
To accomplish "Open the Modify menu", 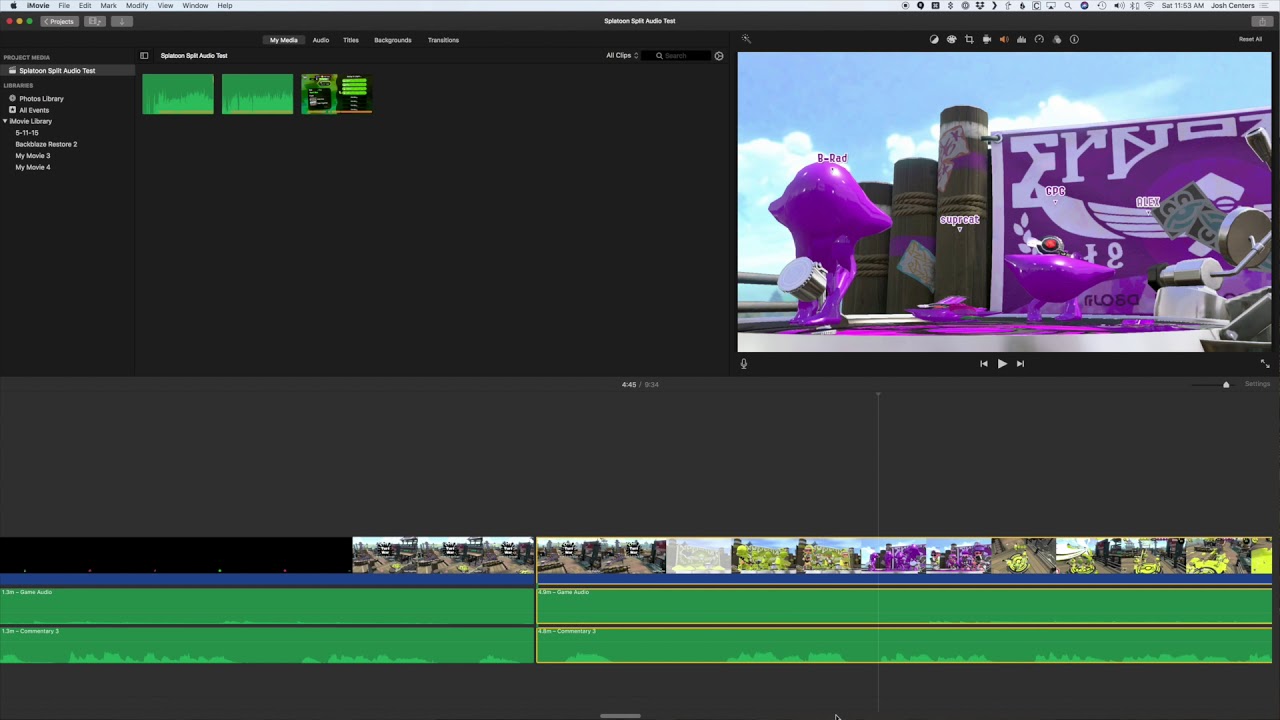I will pyautogui.click(x=137, y=6).
